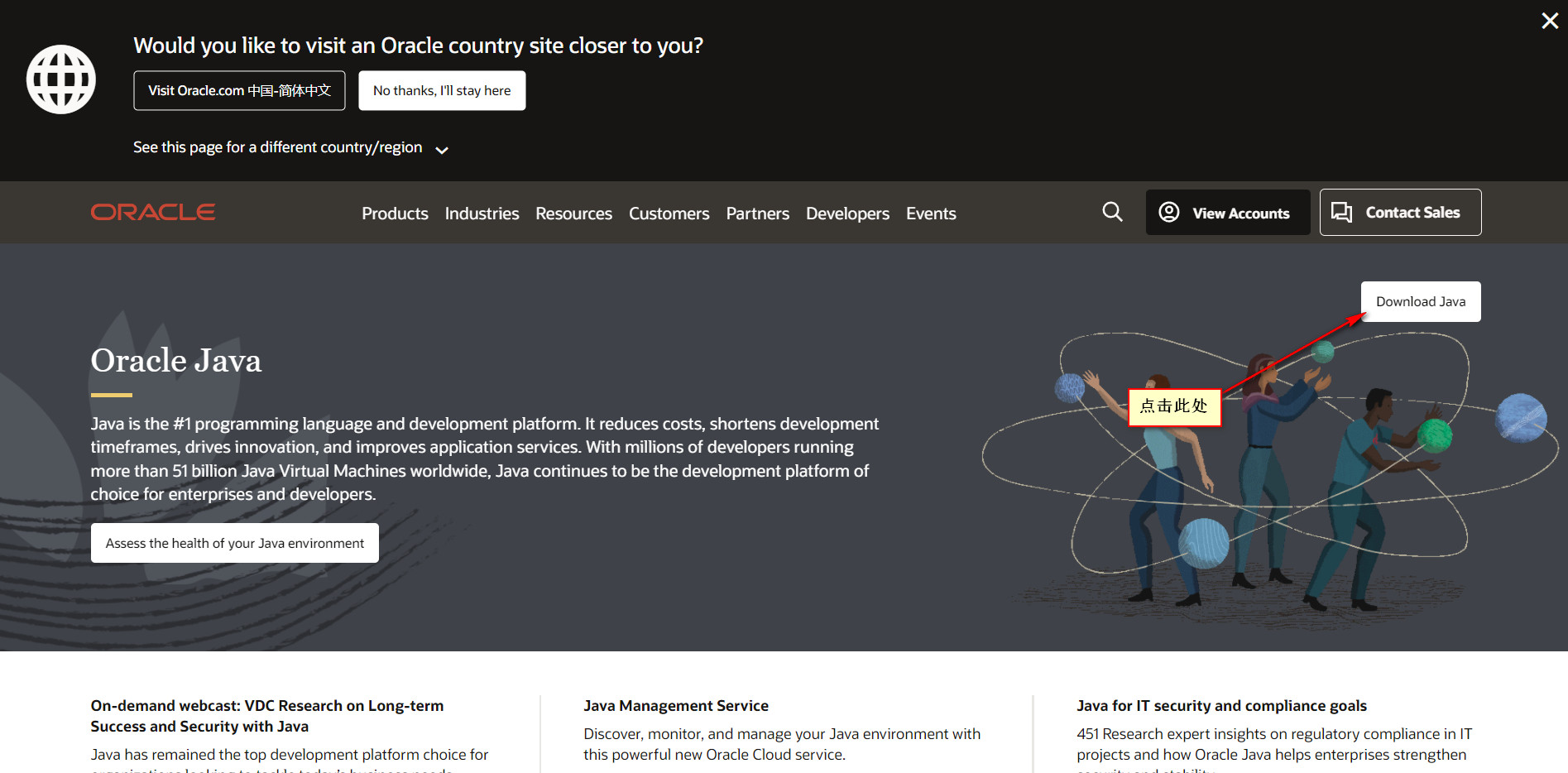
Task: Click the globe icon in the banner
Action: point(61,79)
